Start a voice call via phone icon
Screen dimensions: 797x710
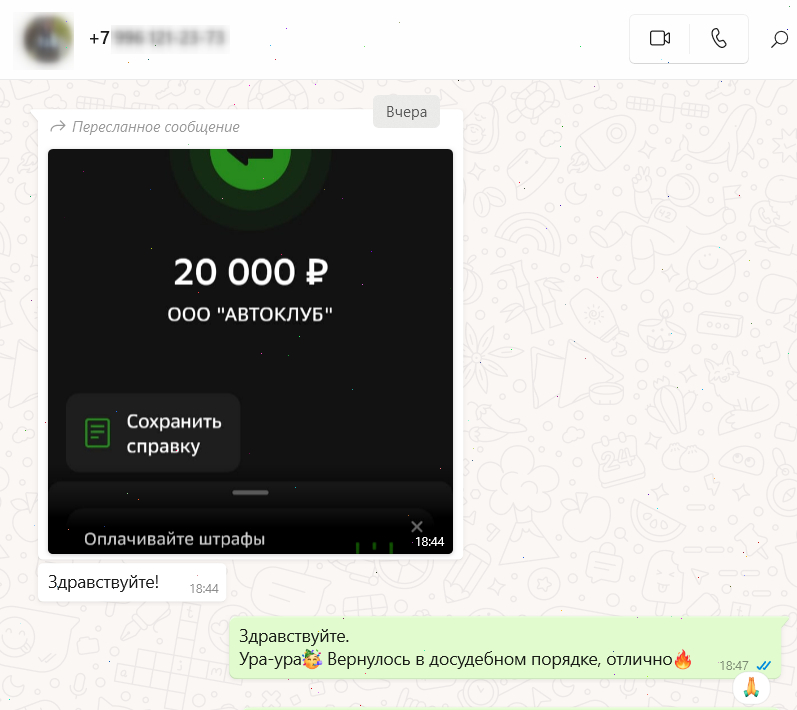point(718,39)
